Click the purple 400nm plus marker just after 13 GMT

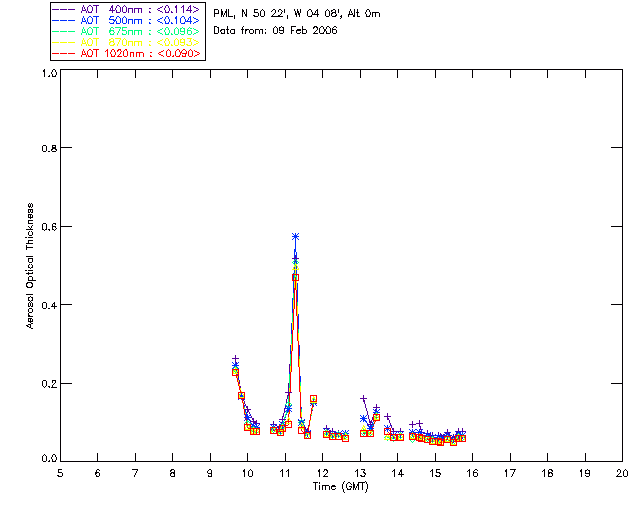pos(364,398)
